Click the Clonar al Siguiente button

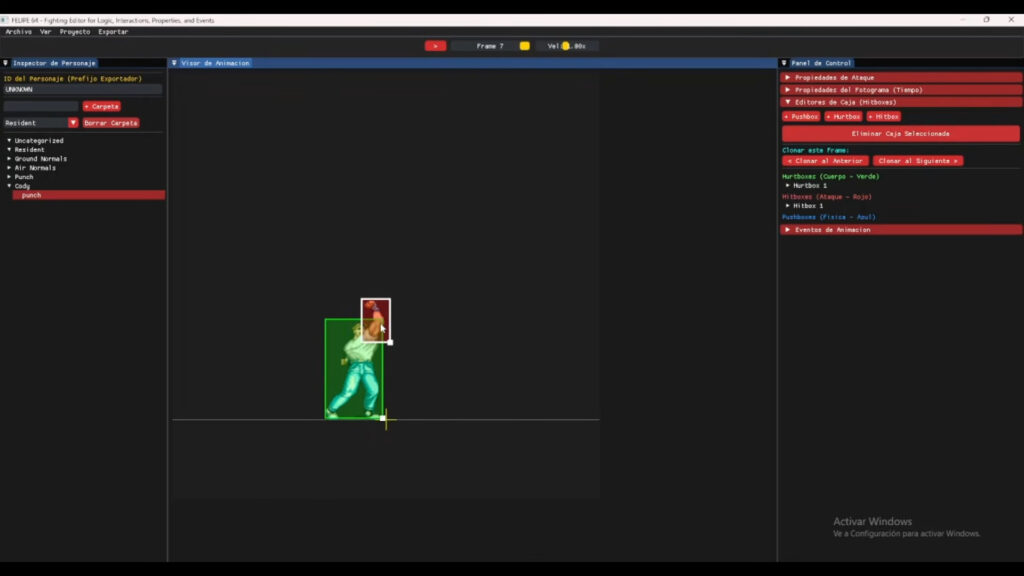pos(918,161)
